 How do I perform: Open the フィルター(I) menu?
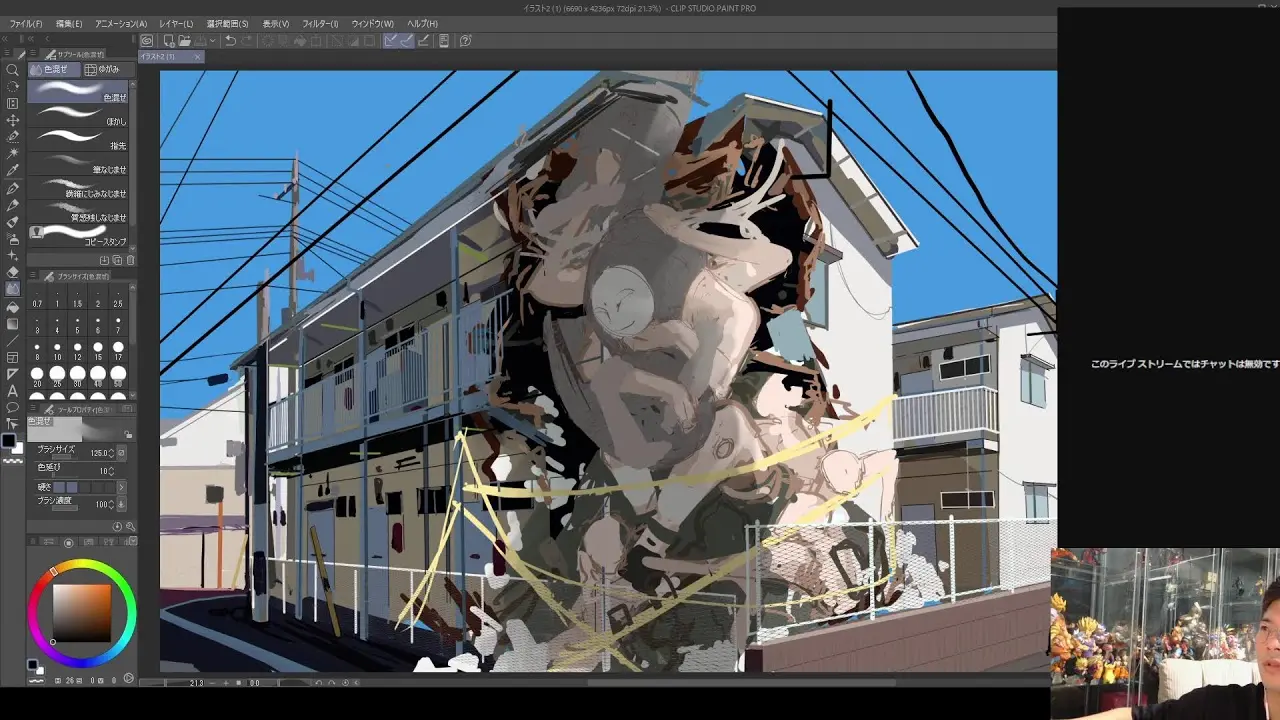[319, 23]
